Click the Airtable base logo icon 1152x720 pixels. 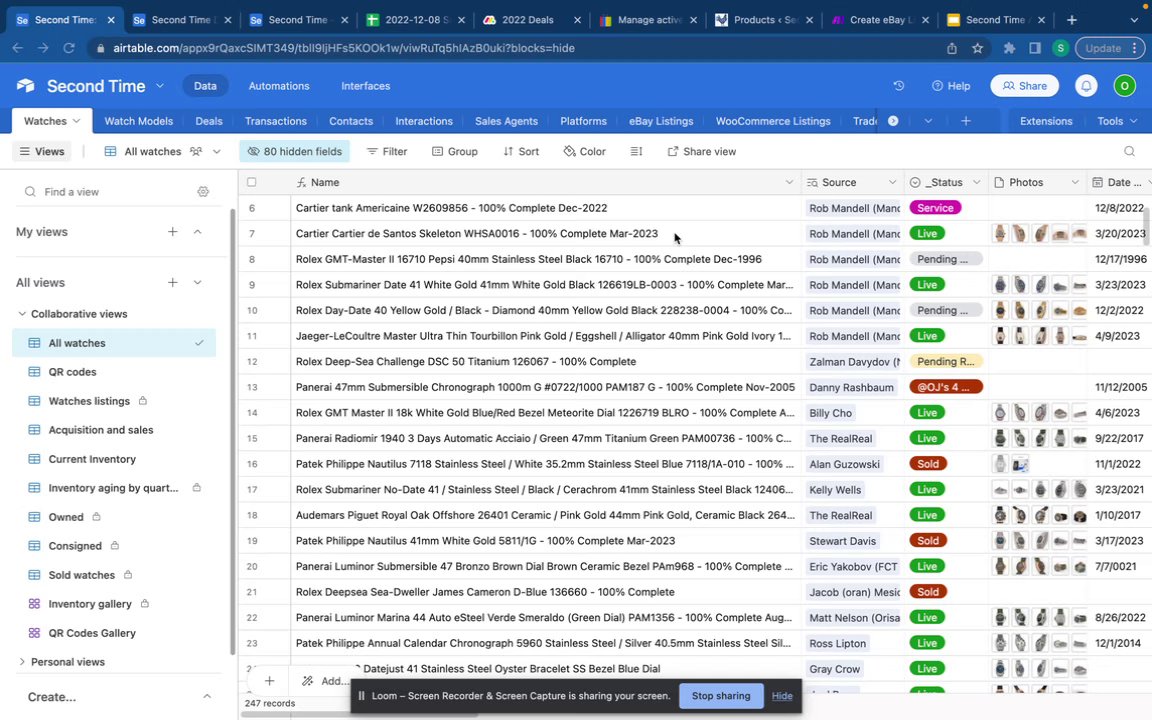[x=26, y=86]
